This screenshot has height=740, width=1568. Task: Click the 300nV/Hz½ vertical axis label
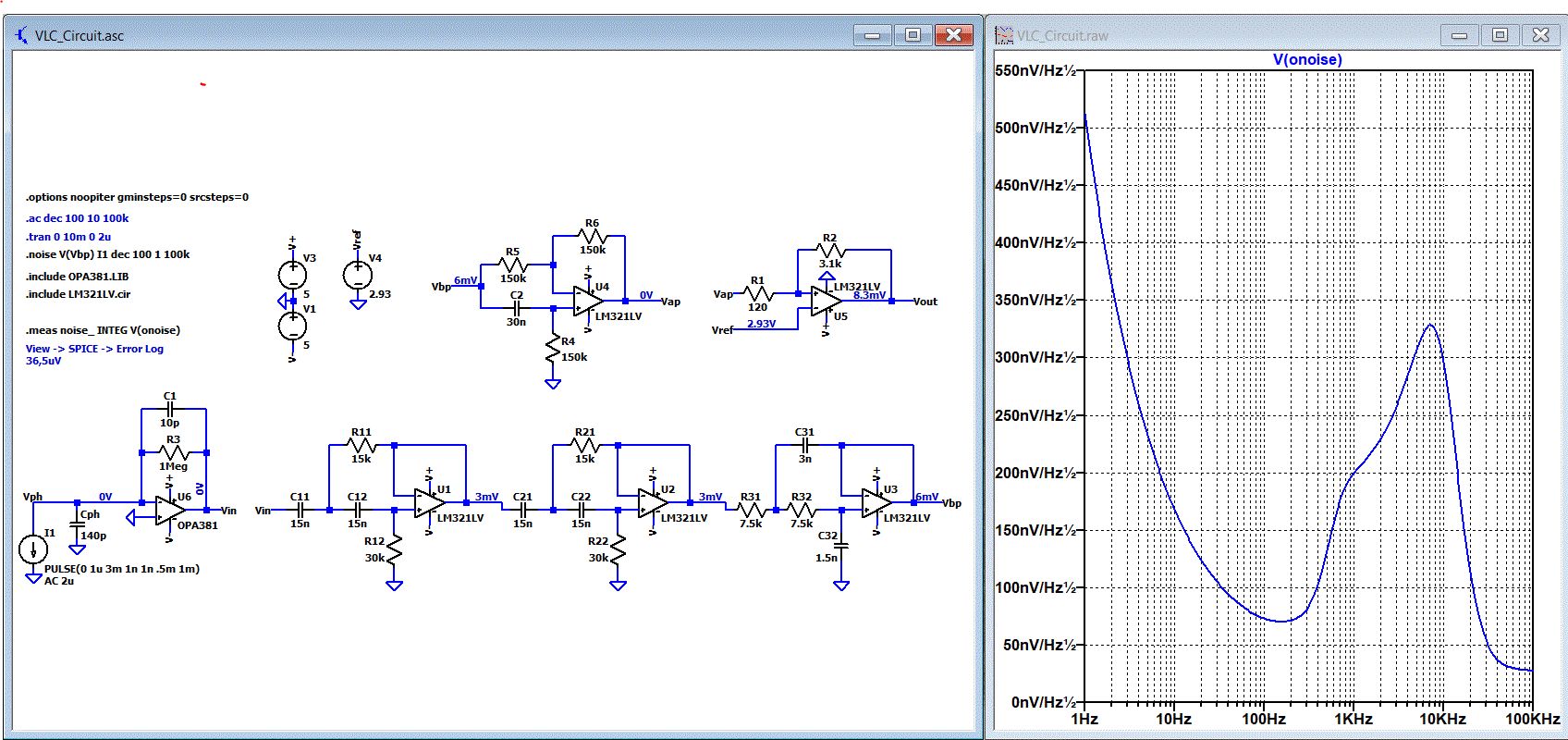(1035, 357)
